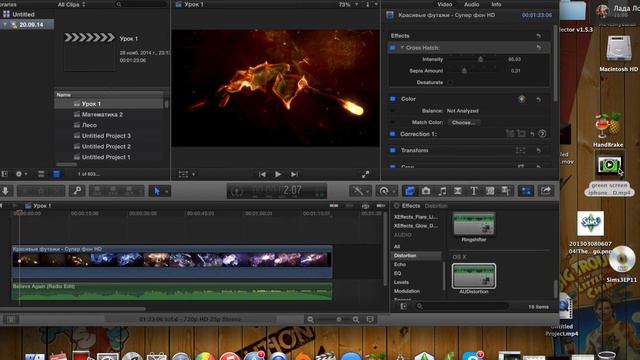640x360 pixels.
Task: Open the viewer Transform tool icon
Action: pos(183,174)
